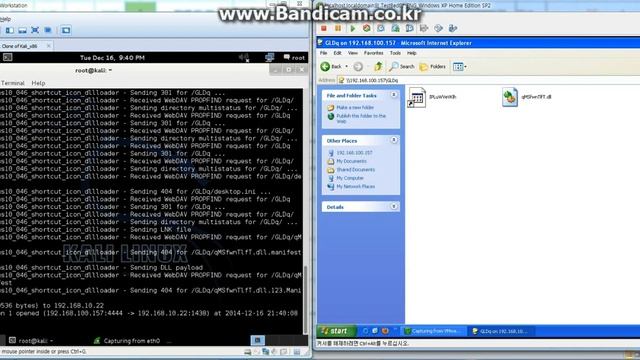Open the root user menu in Kali panel

click(x=294, y=58)
